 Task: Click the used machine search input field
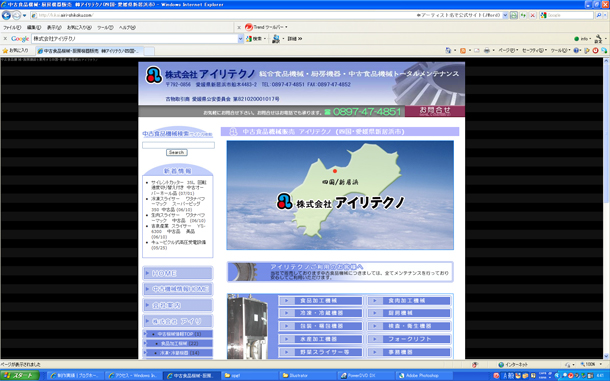(x=178, y=145)
